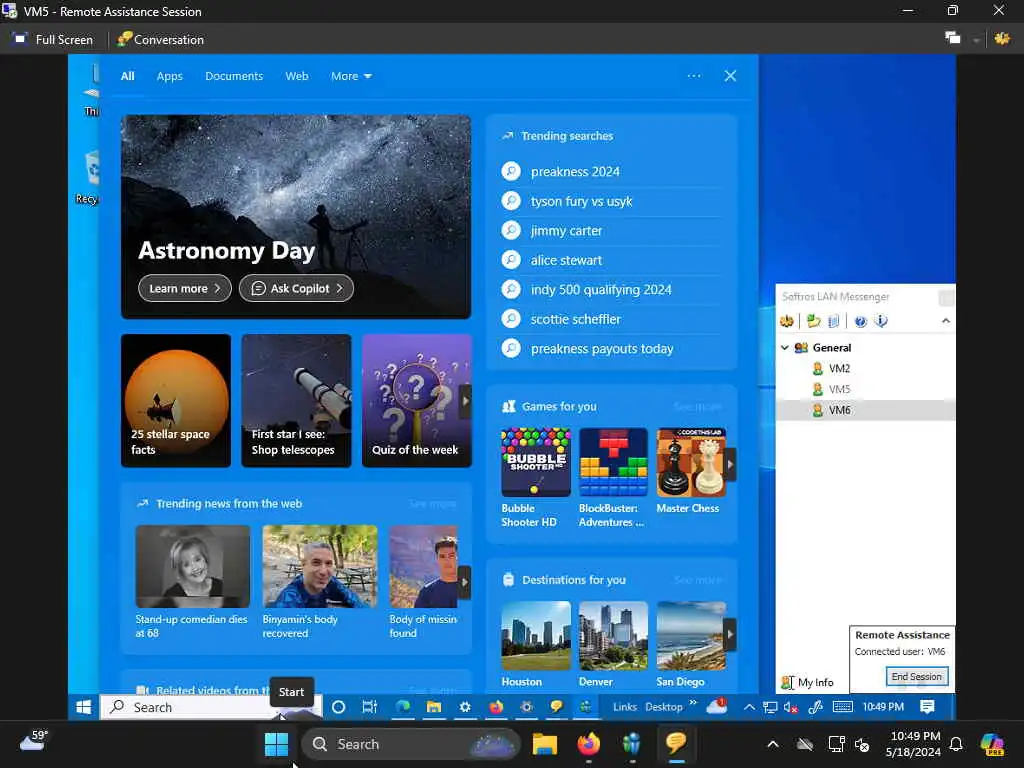
Task: Click the windows icon in the session toolbar
Action: (953, 39)
